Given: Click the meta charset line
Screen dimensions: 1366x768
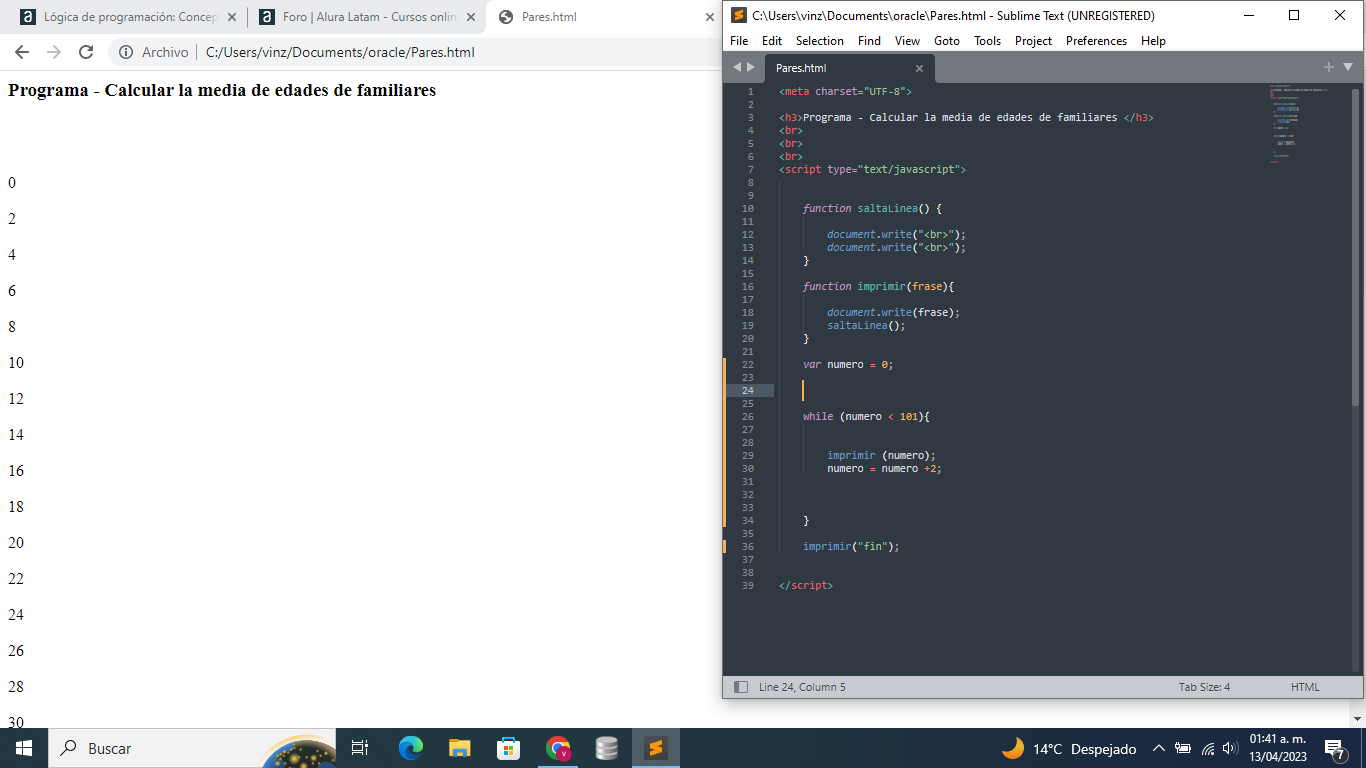Looking at the screenshot, I should [x=845, y=91].
